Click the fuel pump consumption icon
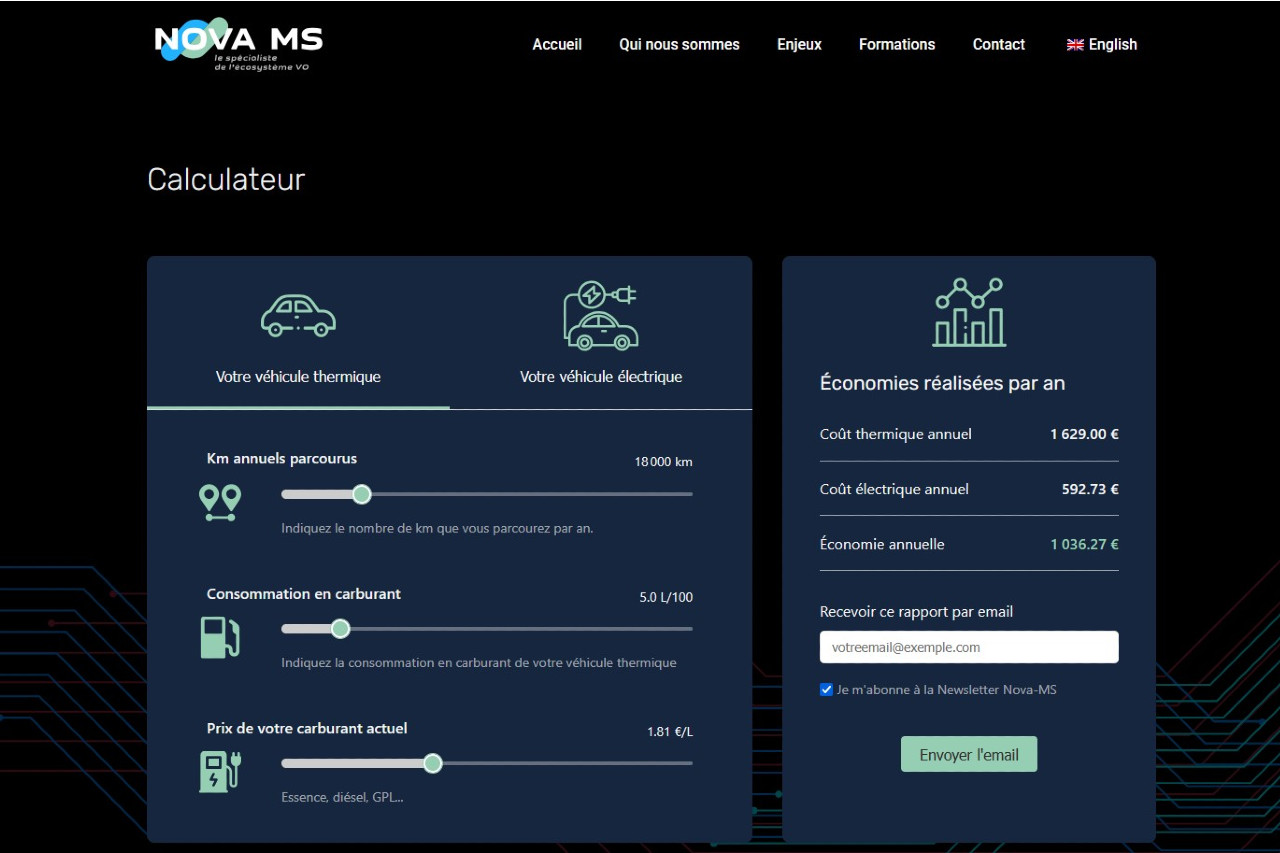1280x853 pixels. click(220, 637)
